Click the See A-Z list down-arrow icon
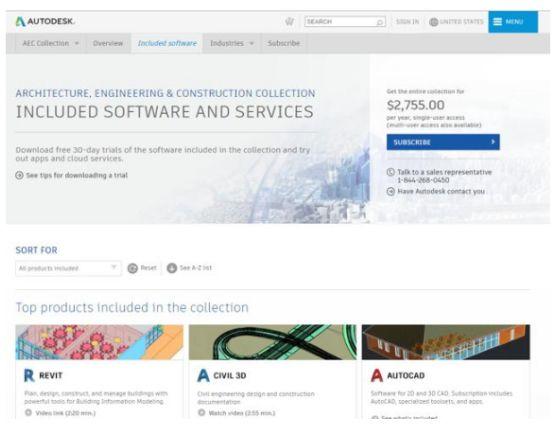This screenshot has height=436, width=560. pyautogui.click(x=172, y=268)
